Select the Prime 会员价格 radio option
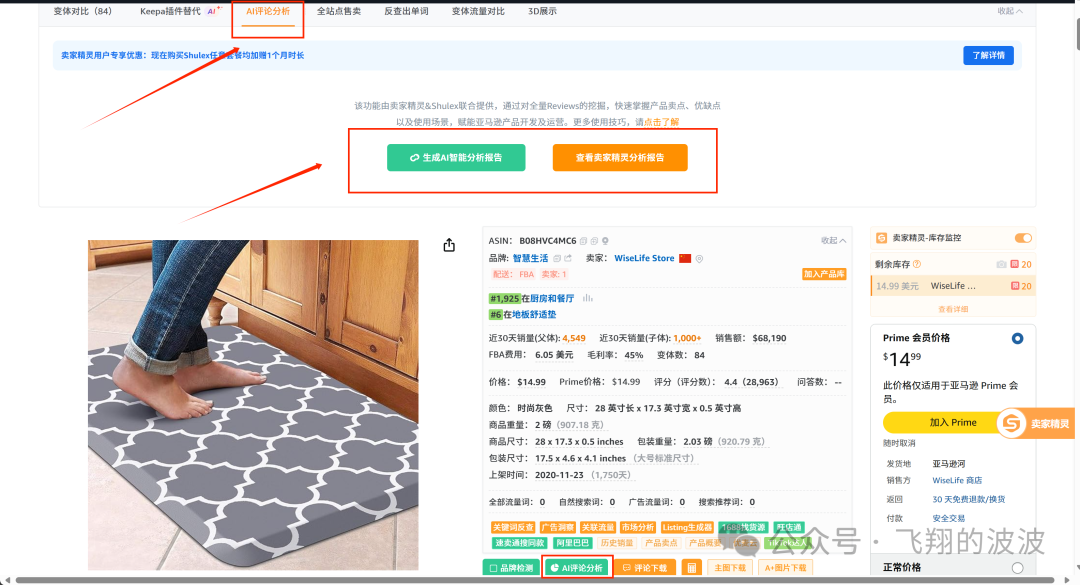This screenshot has width=1080, height=585. click(x=1017, y=338)
